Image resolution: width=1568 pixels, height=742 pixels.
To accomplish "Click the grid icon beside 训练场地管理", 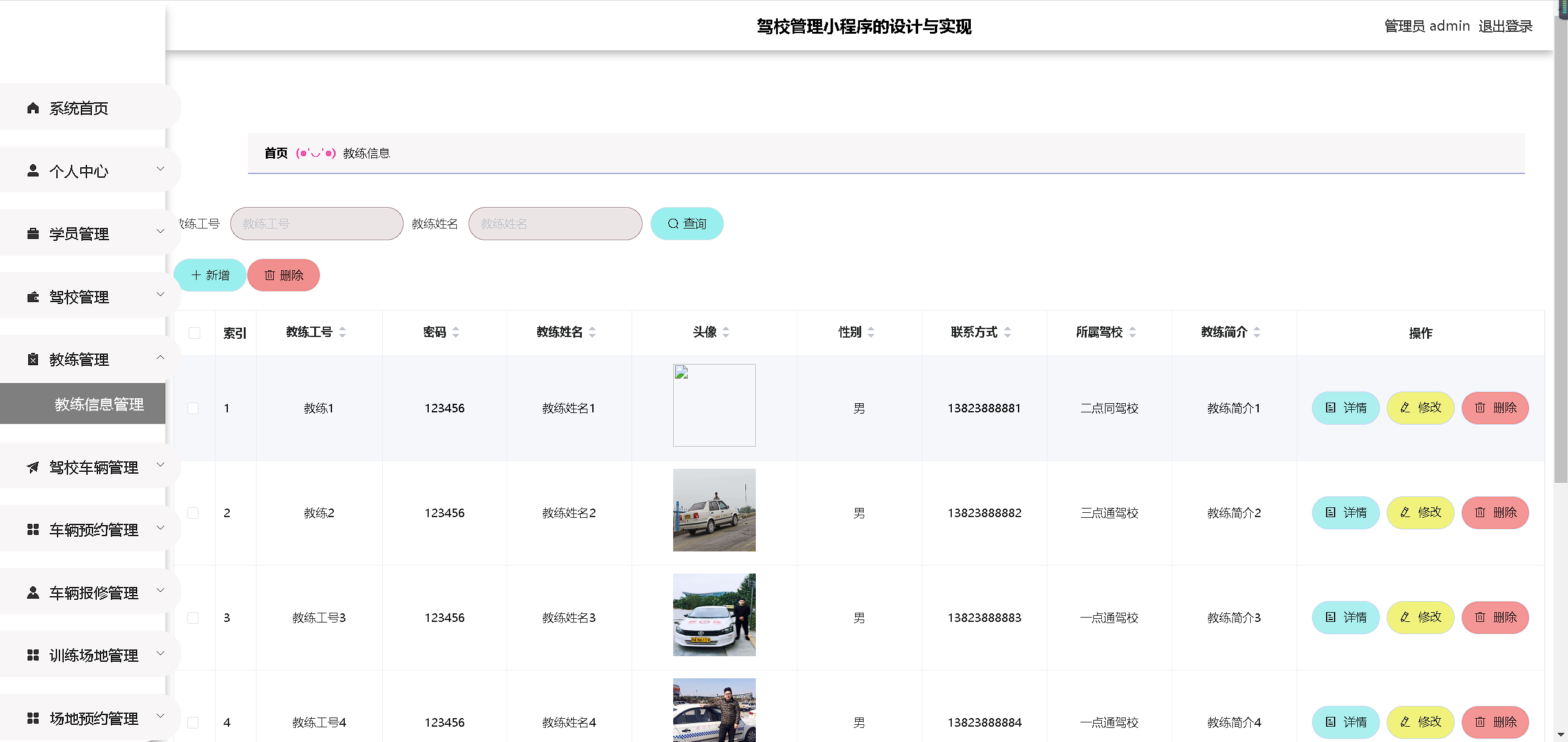I will [33, 656].
